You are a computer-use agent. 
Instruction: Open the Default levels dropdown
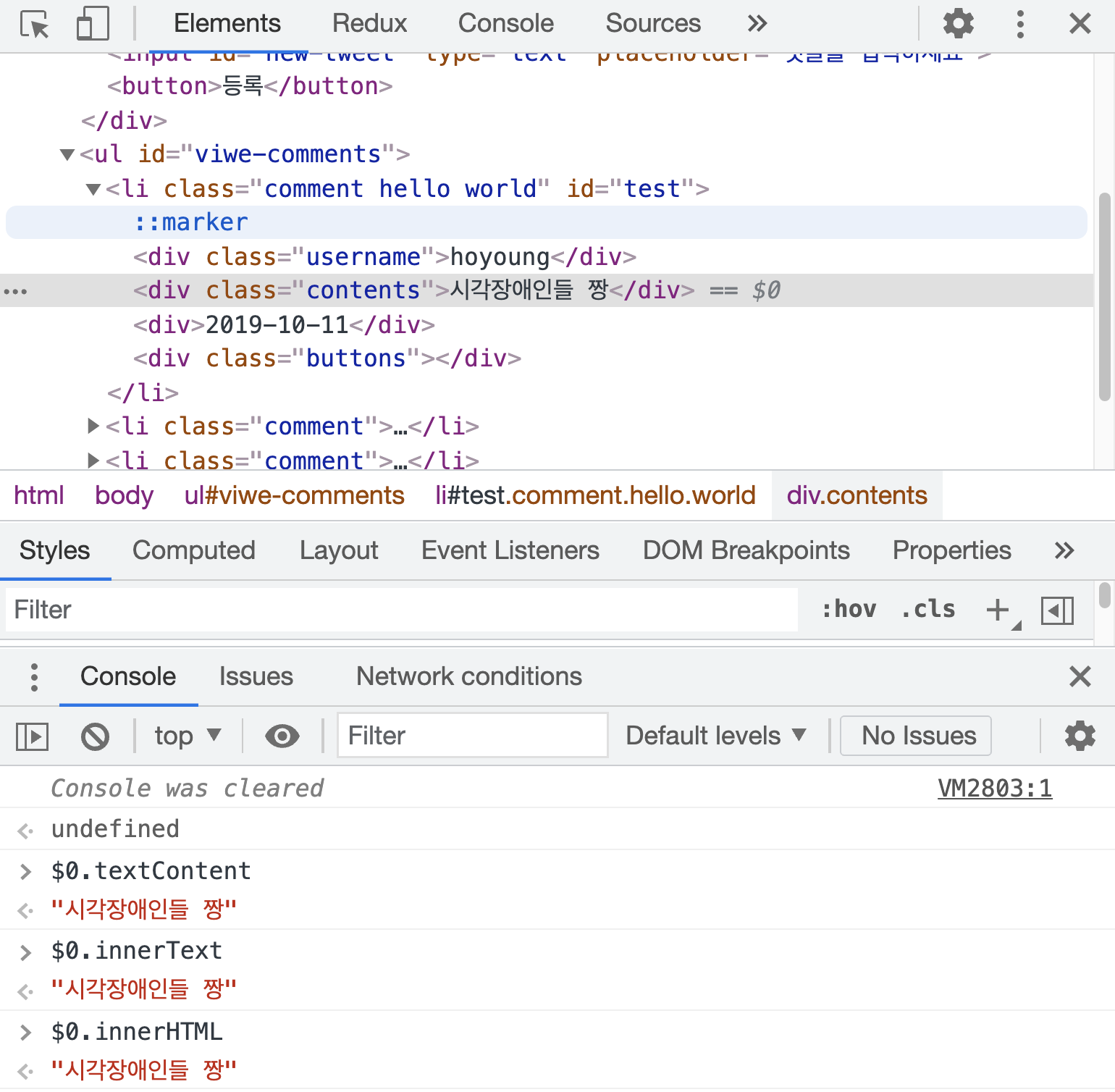715,736
